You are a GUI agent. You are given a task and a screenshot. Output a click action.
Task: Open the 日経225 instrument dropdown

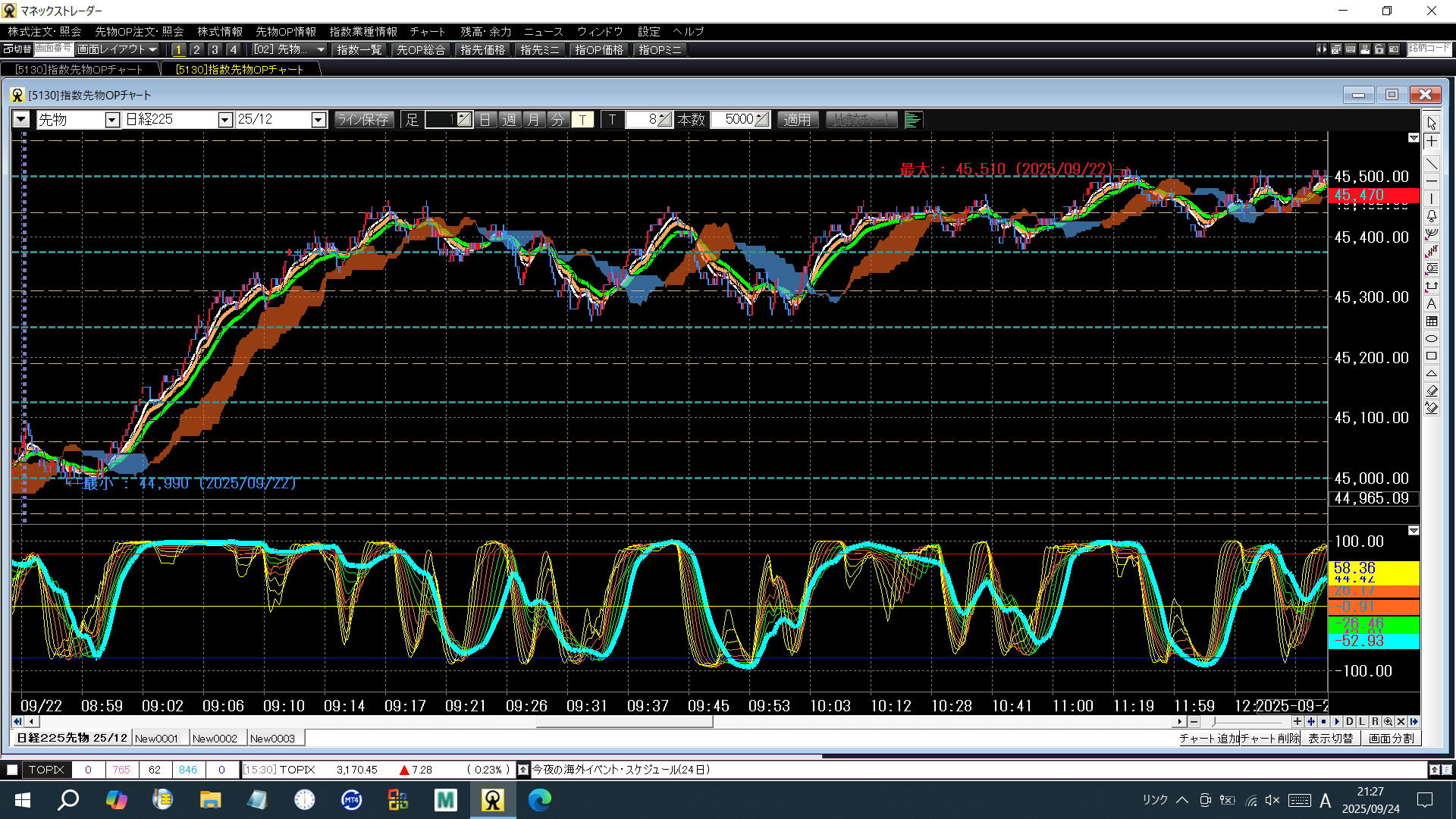(x=224, y=120)
